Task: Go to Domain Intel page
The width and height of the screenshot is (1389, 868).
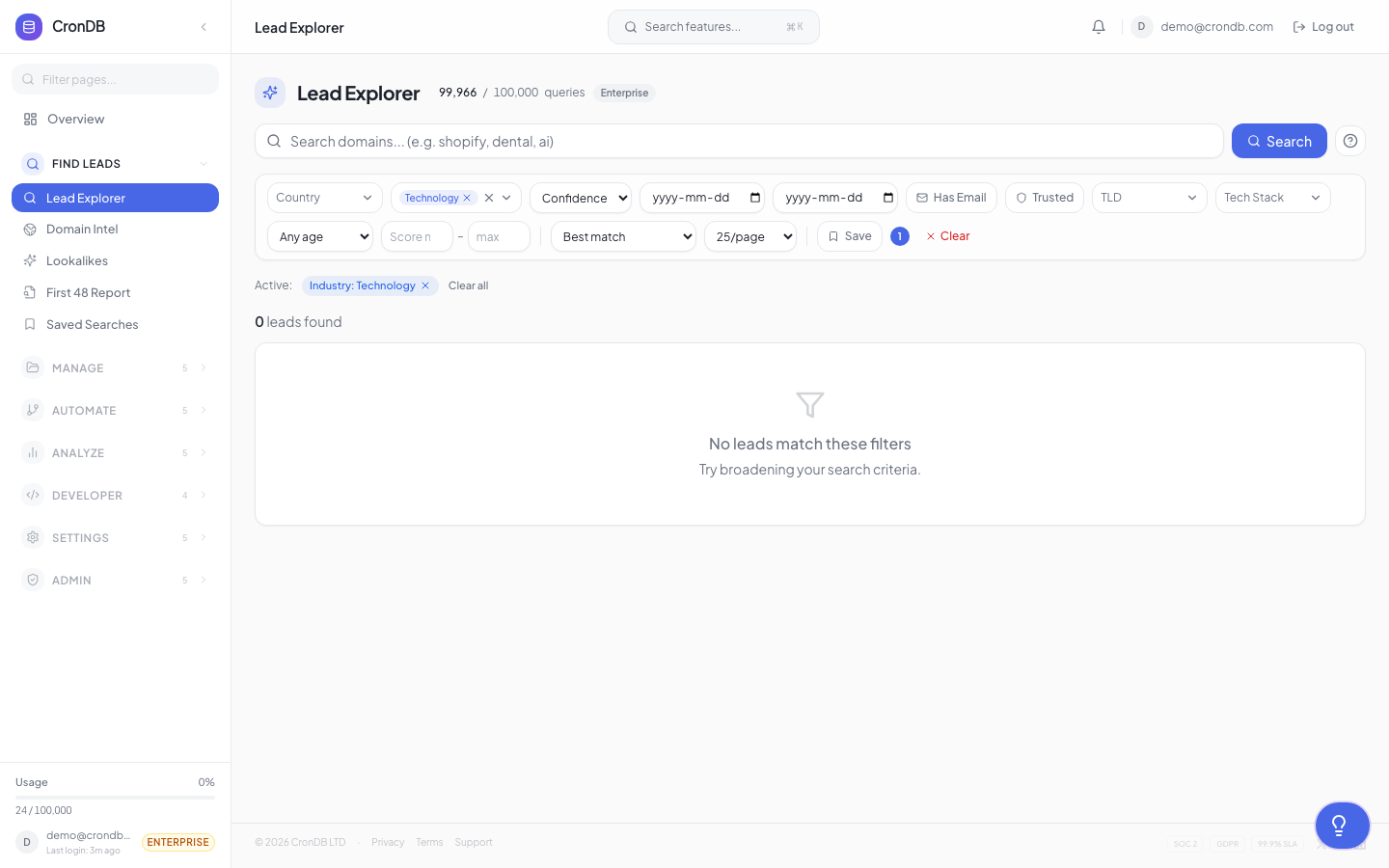Action: click(x=115, y=230)
